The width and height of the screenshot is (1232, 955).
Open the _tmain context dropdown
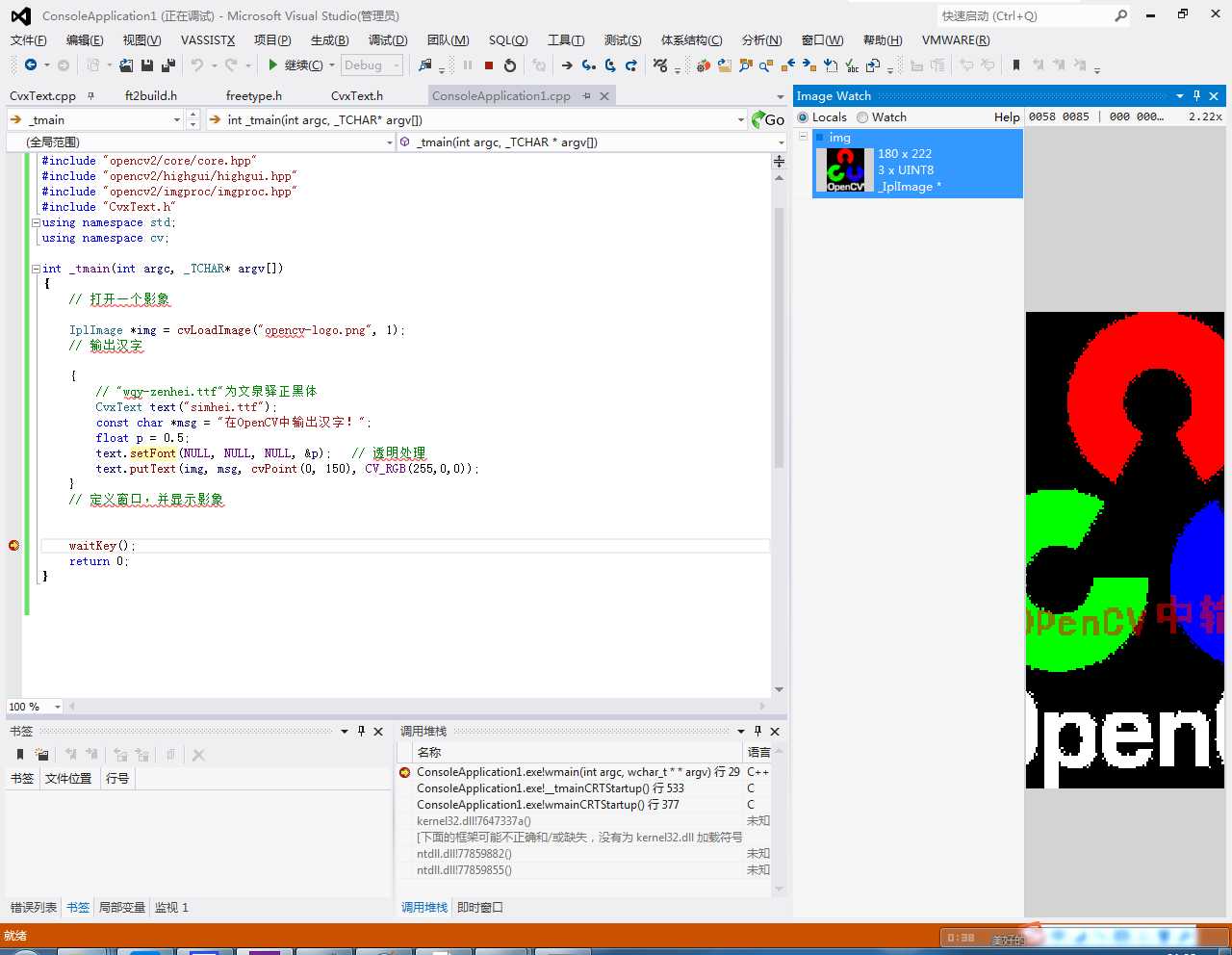(176, 119)
